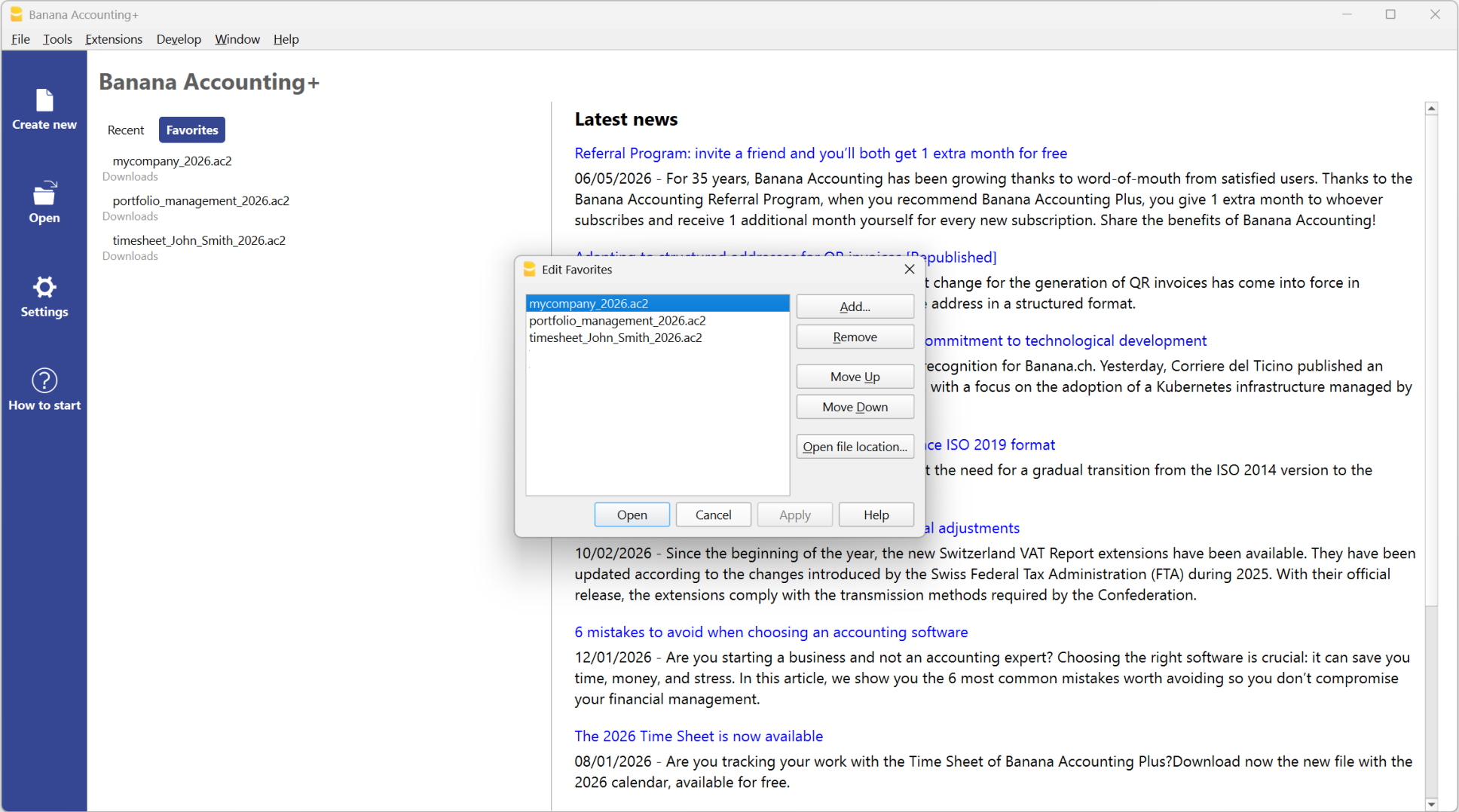
Task: Close the Edit Favorites dialog
Action: [x=910, y=269]
